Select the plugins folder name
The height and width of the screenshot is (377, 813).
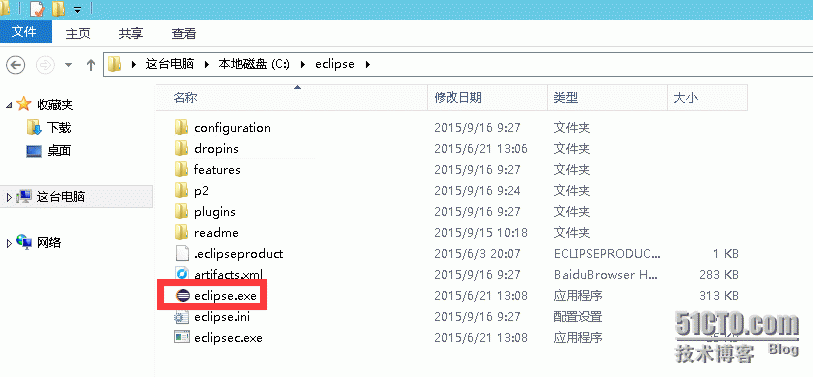[x=215, y=212]
